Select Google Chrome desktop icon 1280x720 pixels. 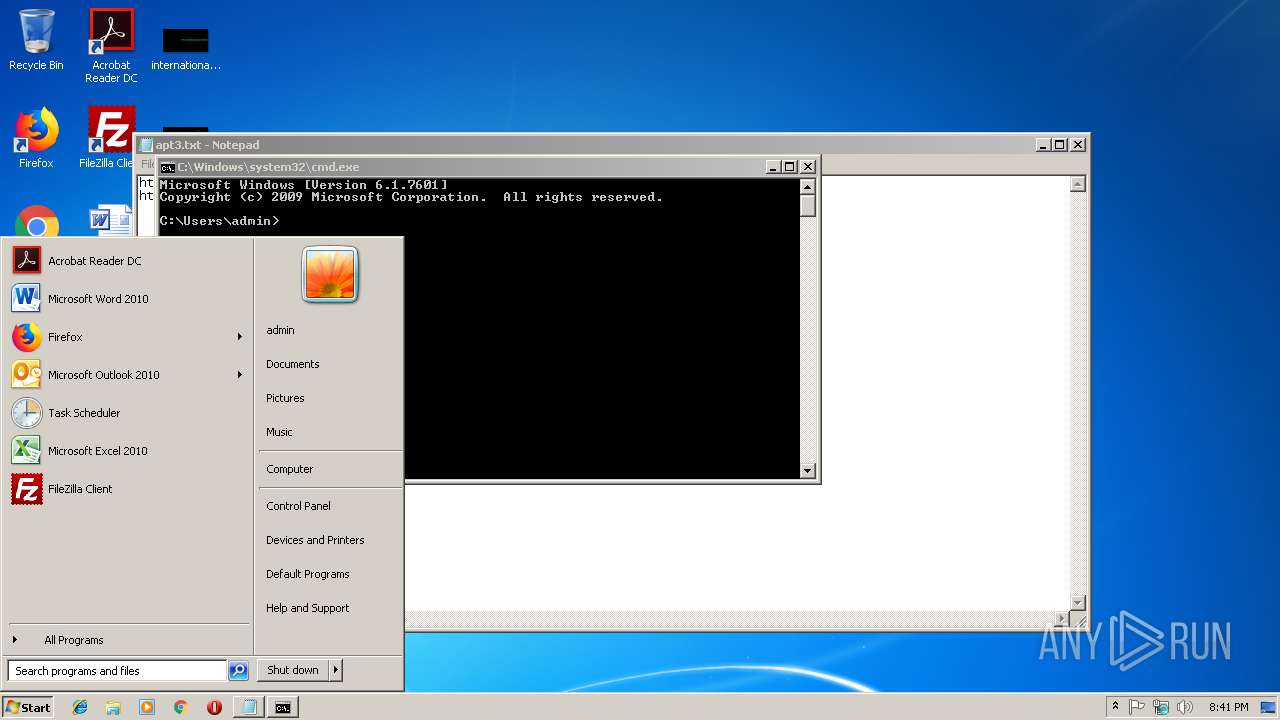36,222
